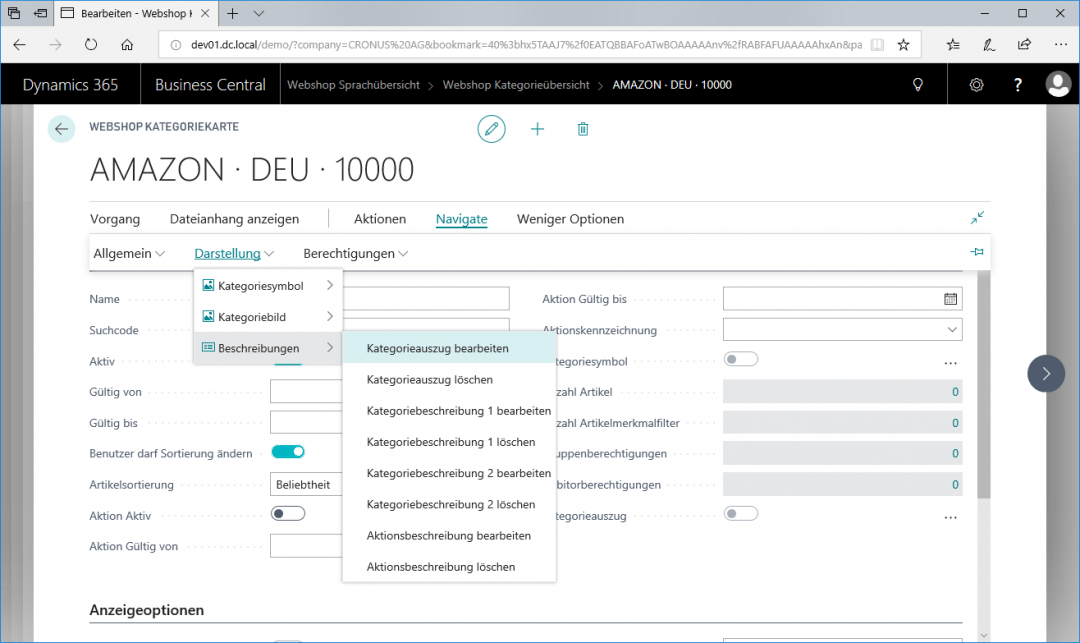The image size is (1080, 643).
Task: Choose Aktionsbeschreibung bearbeiten
Action: click(449, 536)
